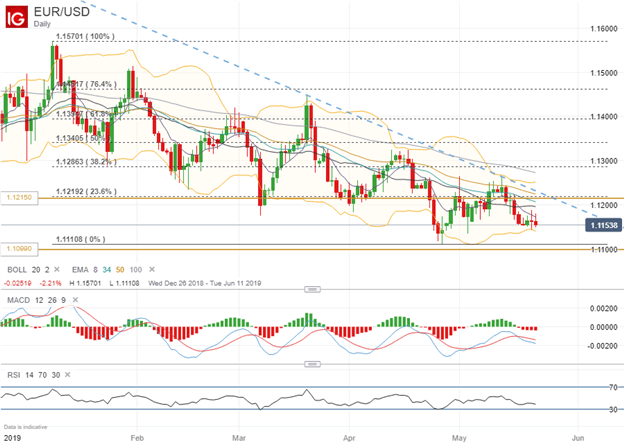Select the 1.10990 price level label
The height and width of the screenshot is (444, 624).
click(19, 249)
